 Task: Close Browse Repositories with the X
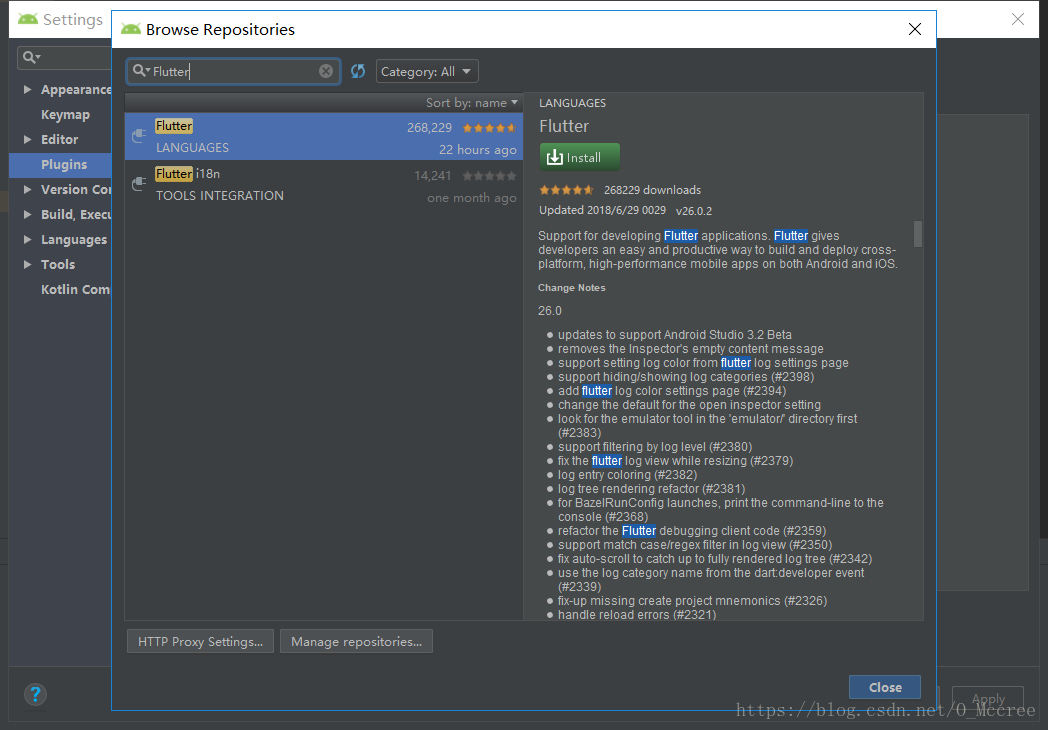(915, 29)
